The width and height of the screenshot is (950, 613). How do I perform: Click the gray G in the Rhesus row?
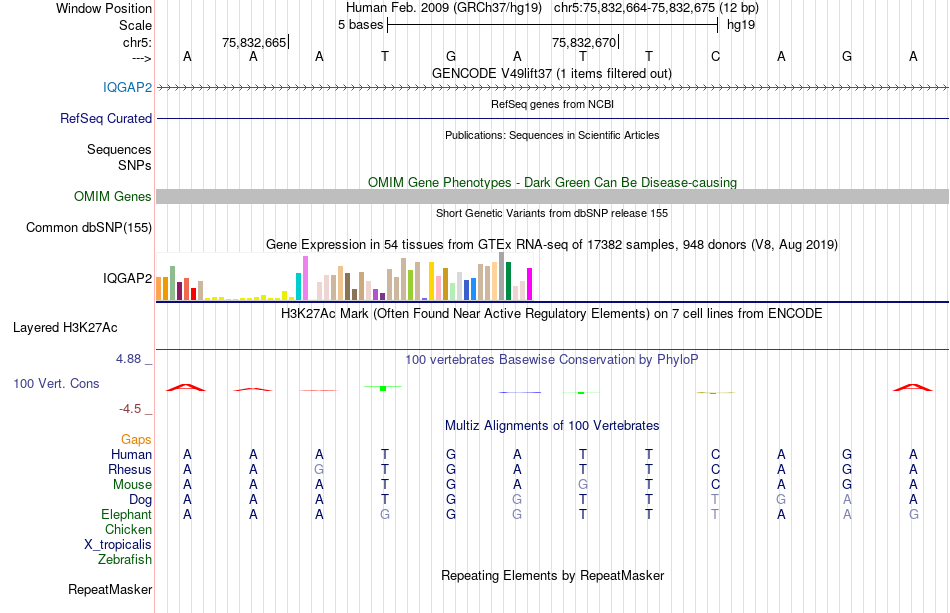tap(319, 469)
